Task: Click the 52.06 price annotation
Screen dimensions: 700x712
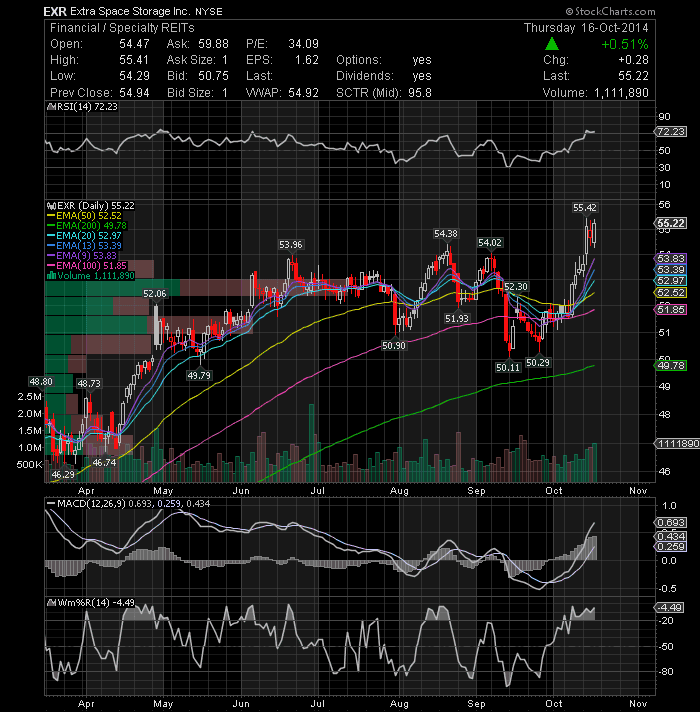Action: click(x=155, y=294)
